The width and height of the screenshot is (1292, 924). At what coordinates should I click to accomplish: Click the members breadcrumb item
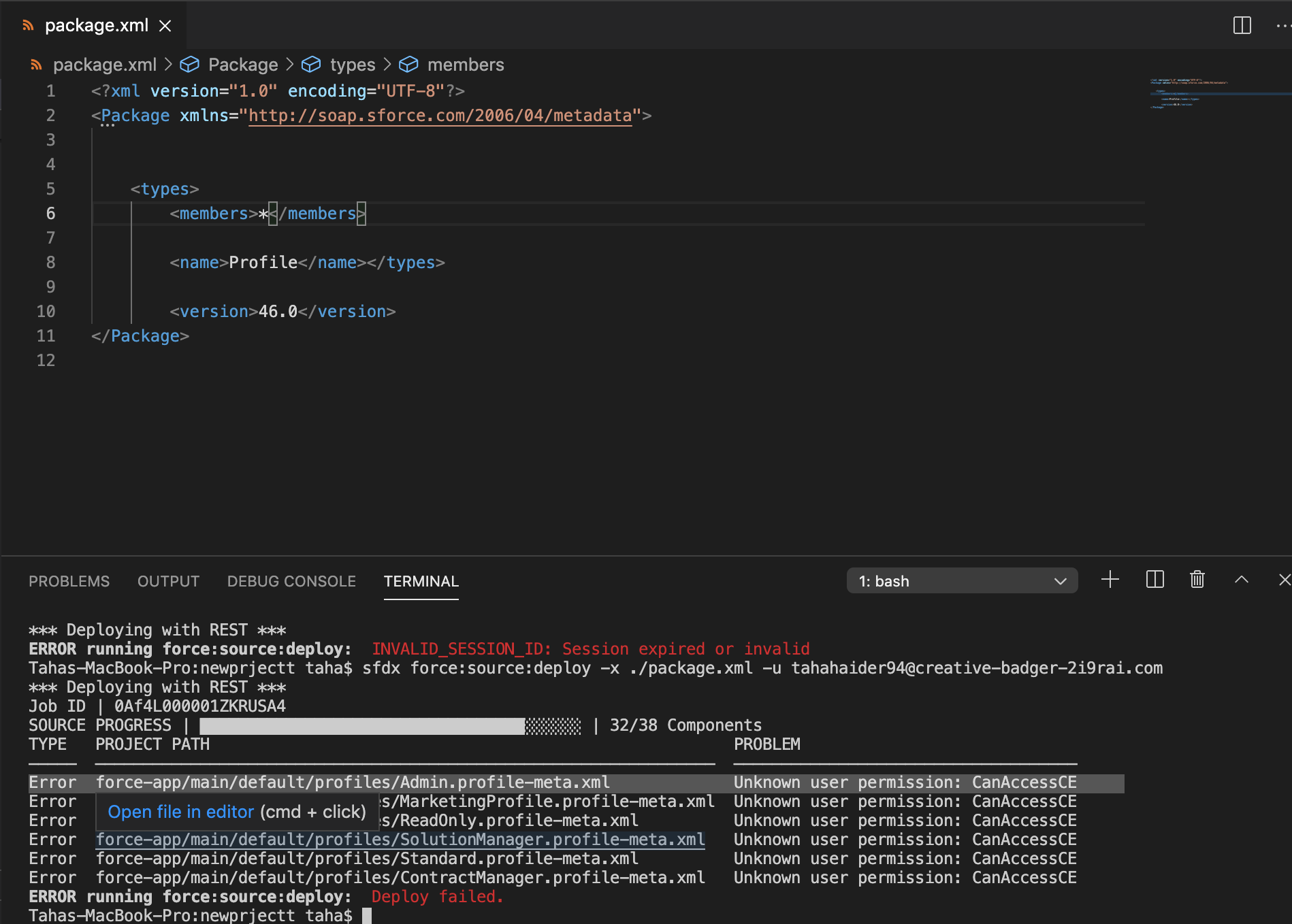click(x=466, y=65)
